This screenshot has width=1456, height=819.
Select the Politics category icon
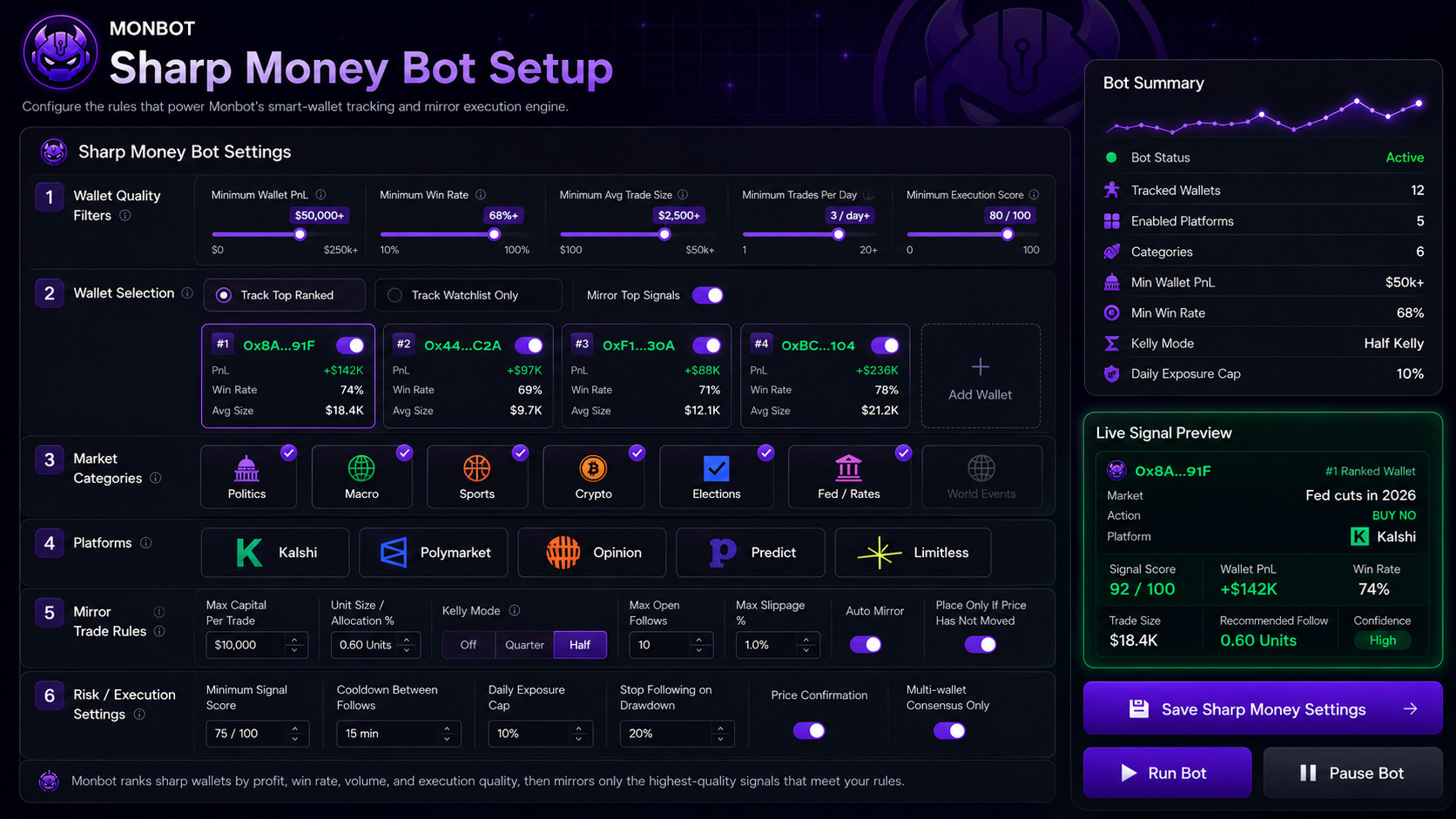(247, 468)
